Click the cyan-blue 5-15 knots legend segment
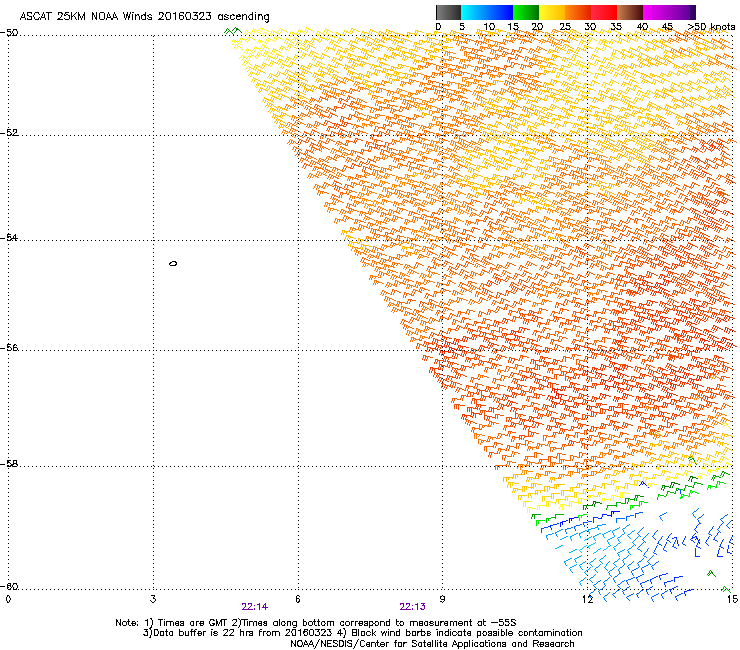Viewport: 740px width, 650px height. click(x=487, y=12)
